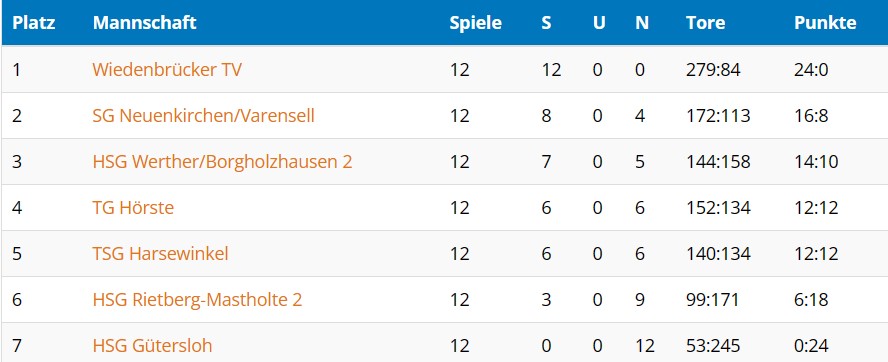Select the 0:24 points cell

click(x=811, y=346)
